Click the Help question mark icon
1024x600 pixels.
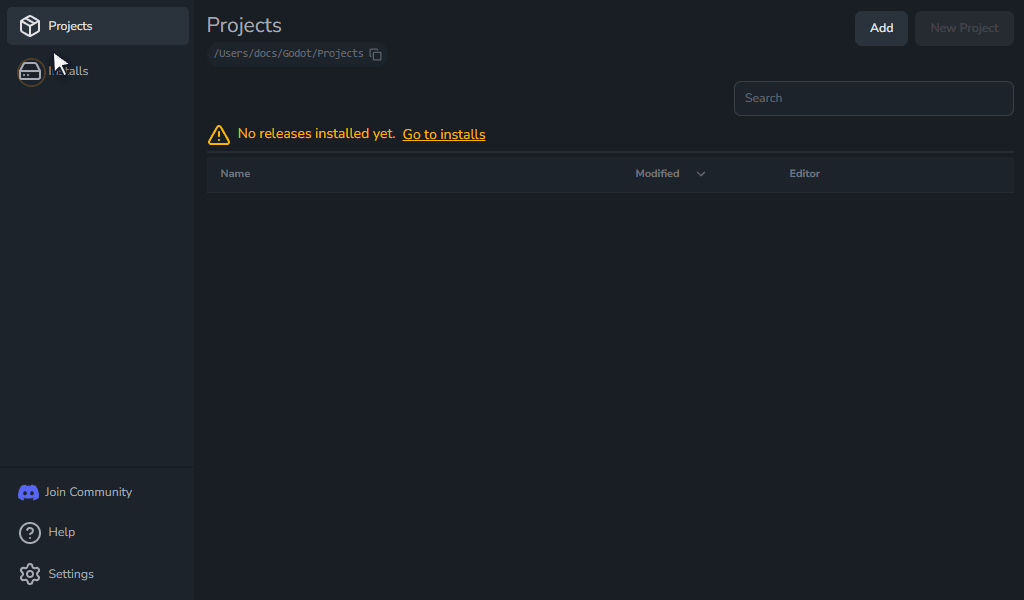point(29,533)
